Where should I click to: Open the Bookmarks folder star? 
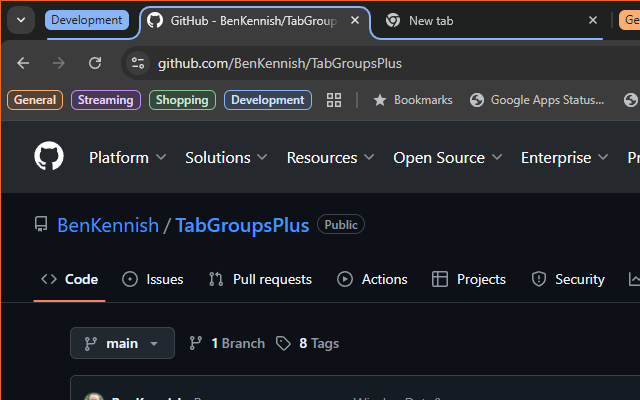(x=413, y=100)
